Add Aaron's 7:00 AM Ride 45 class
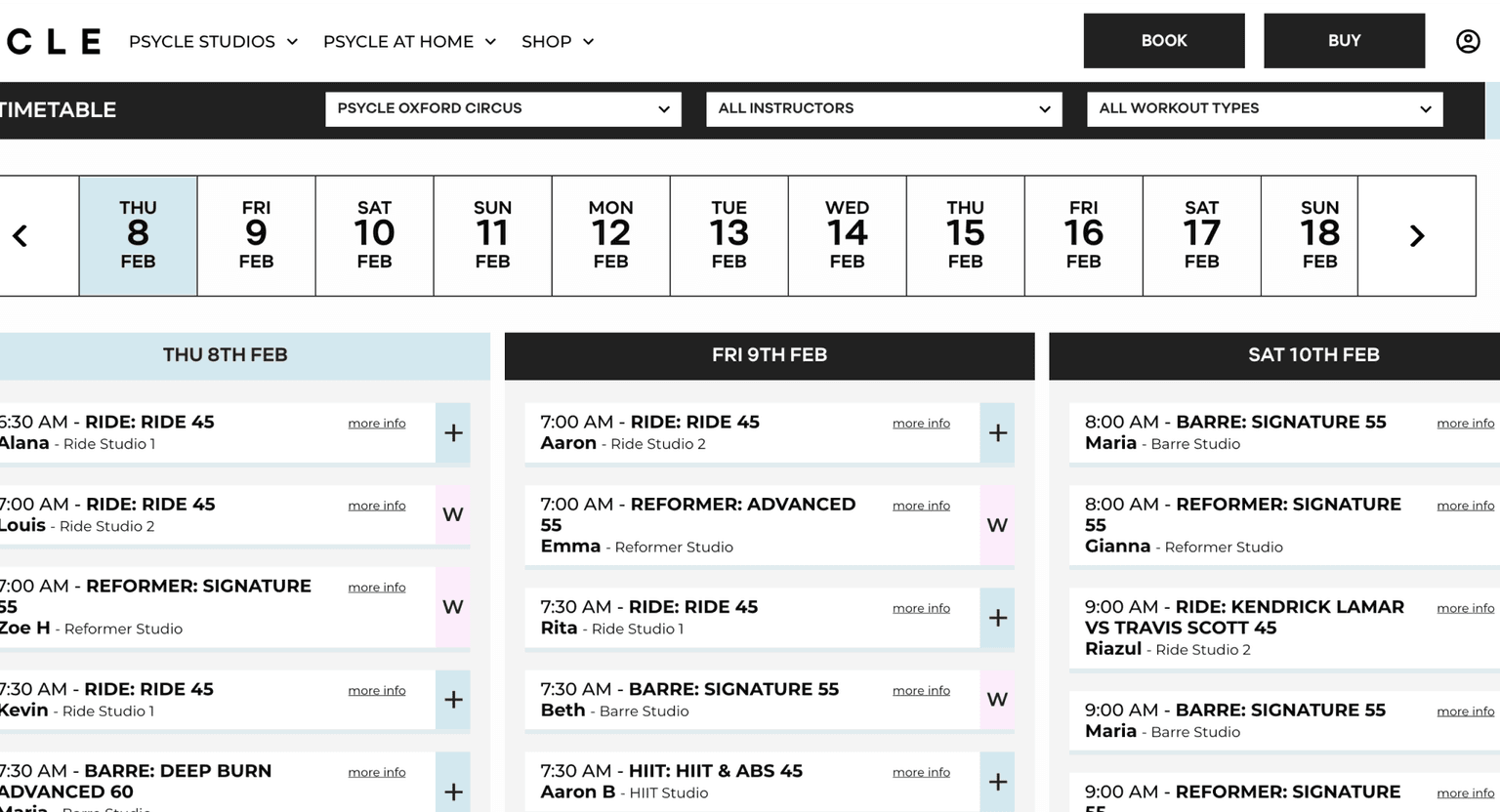Viewport: 1500px width, 812px height. [997, 432]
